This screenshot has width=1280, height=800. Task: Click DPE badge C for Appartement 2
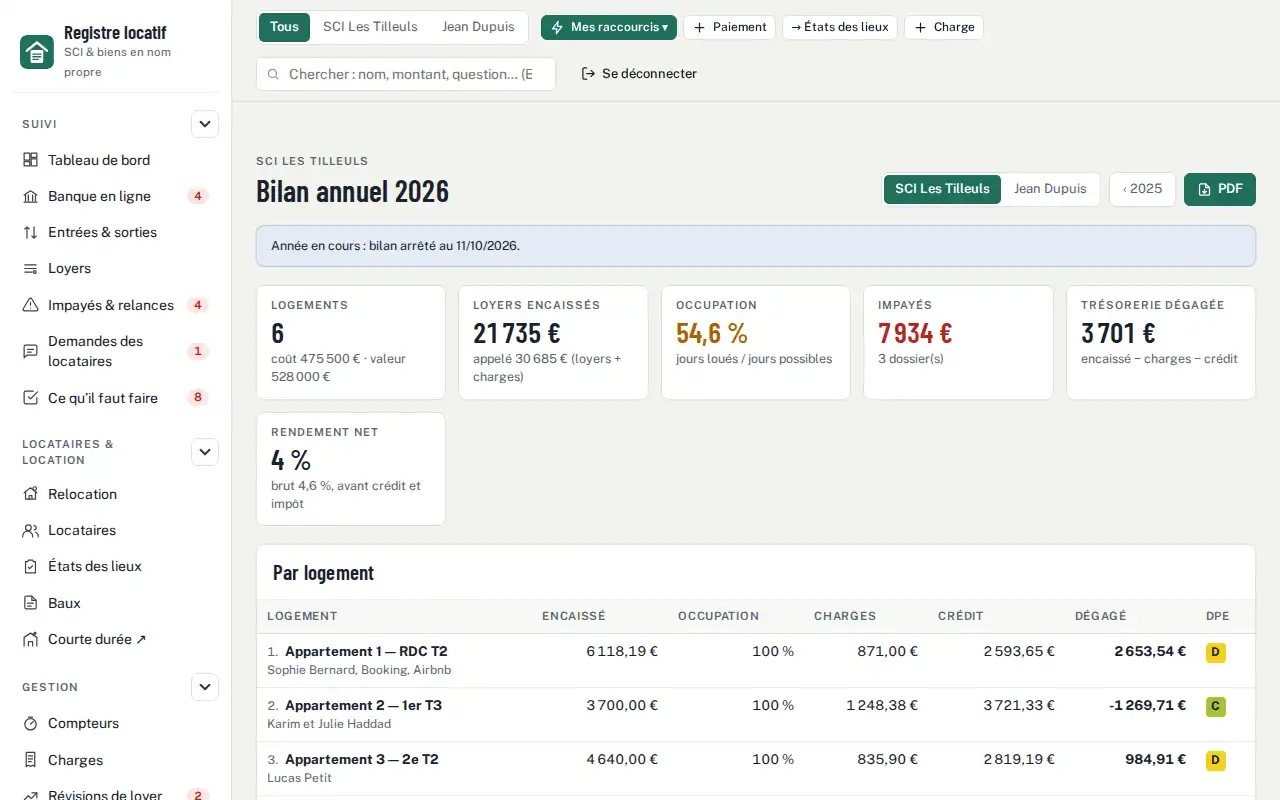coord(1216,707)
